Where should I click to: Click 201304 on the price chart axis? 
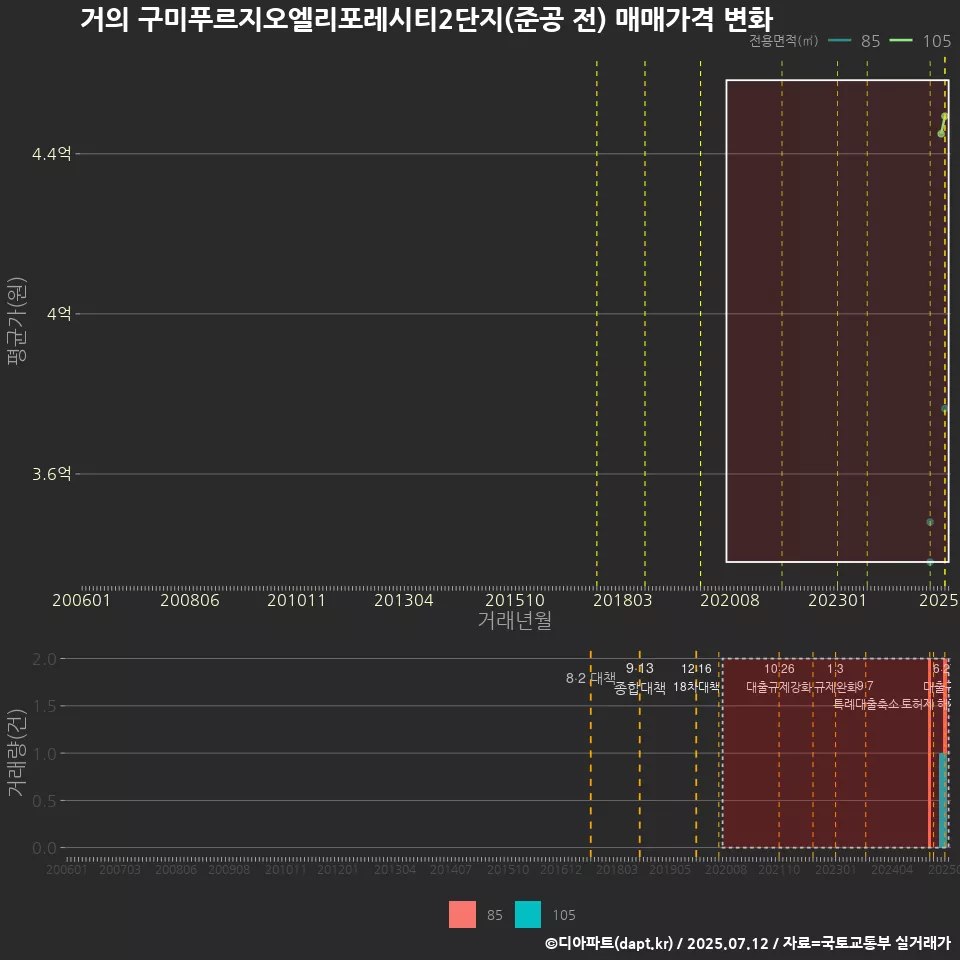tap(404, 600)
